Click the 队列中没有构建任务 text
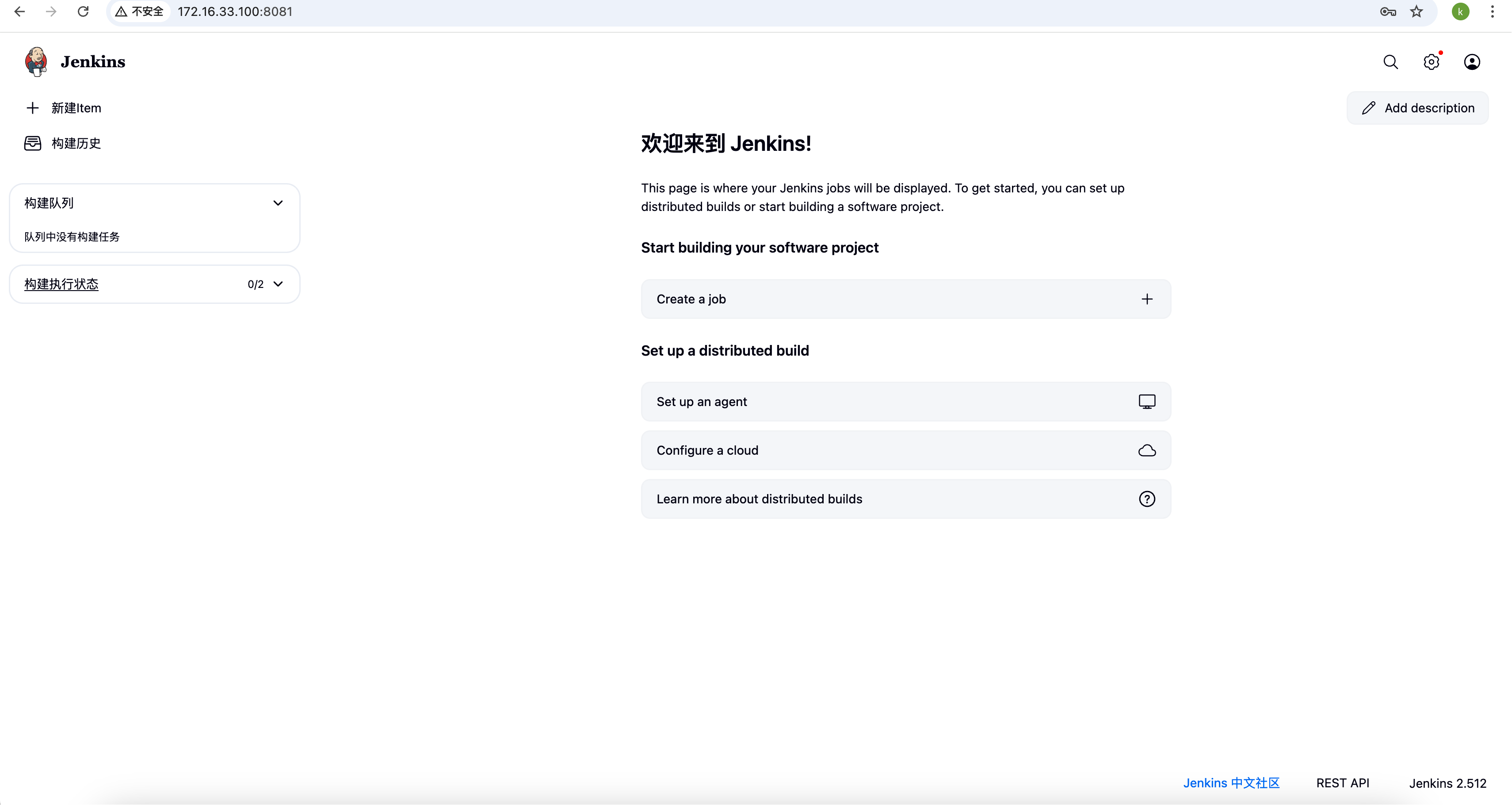The image size is (1512, 805). (x=72, y=237)
